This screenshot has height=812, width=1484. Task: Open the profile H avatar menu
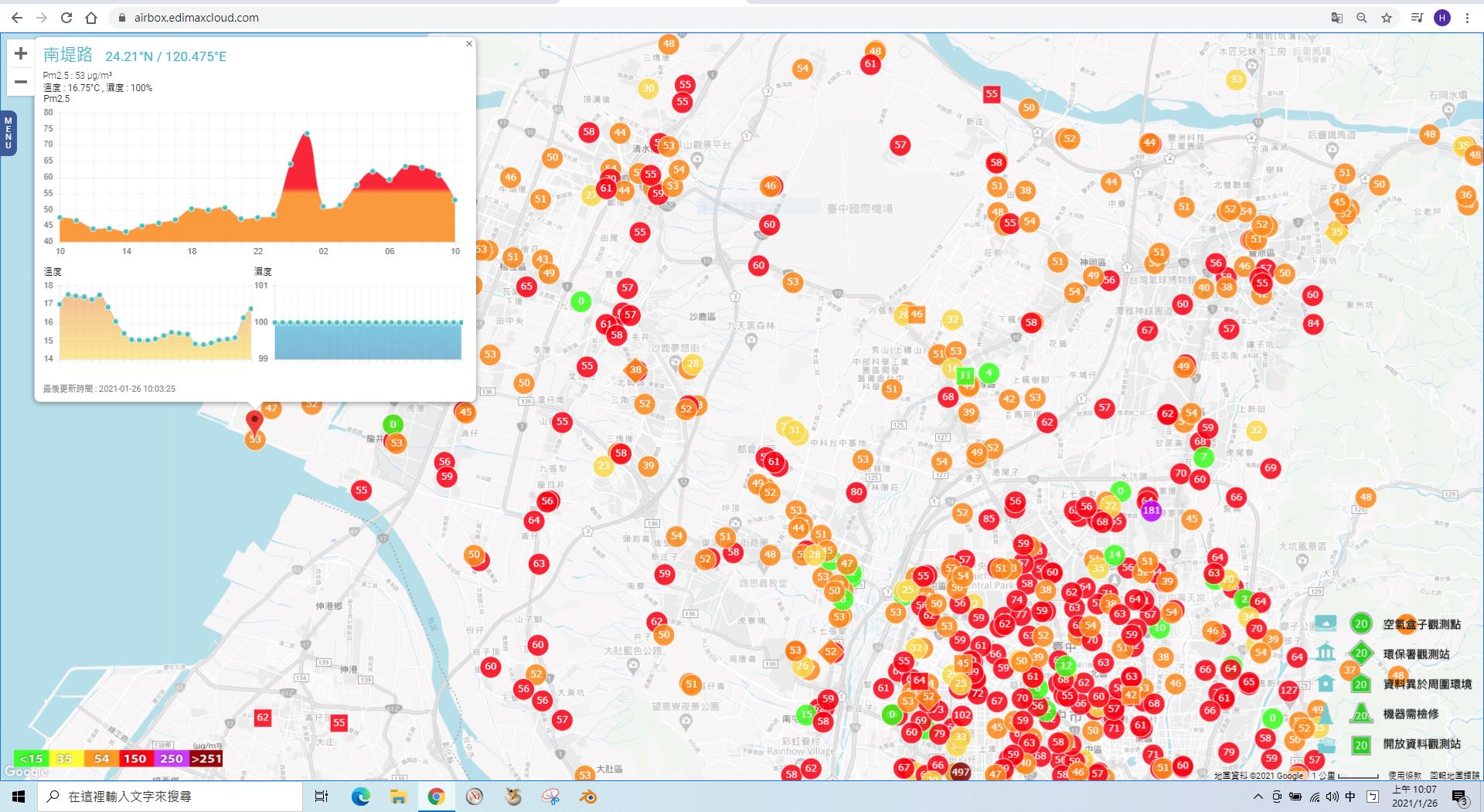[x=1442, y=18]
